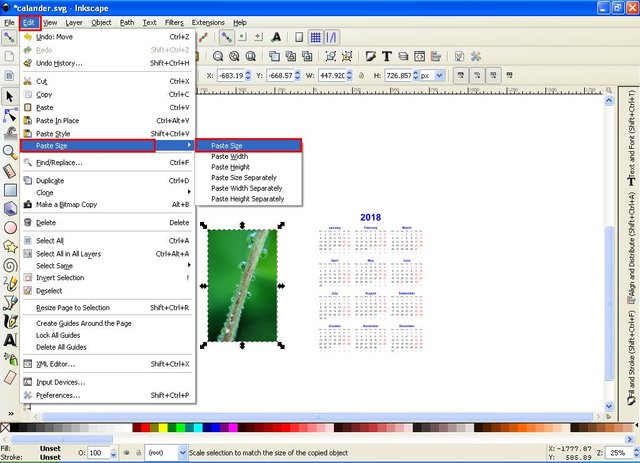Screen dimensions: 640x463
Task: Toggle snap to guides button
Action: pyautogui.click(x=331, y=38)
